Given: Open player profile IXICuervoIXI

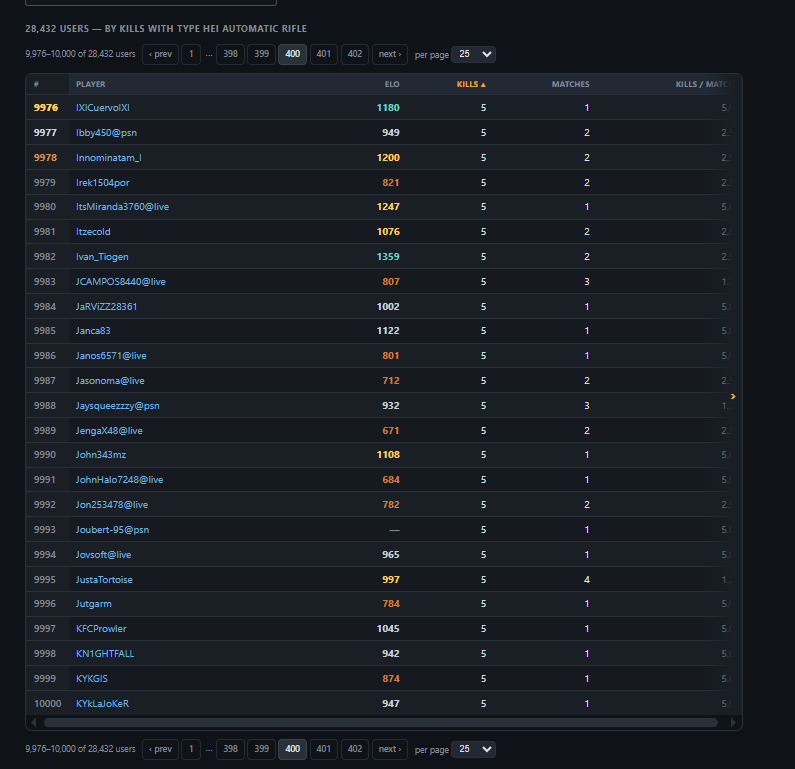Looking at the screenshot, I should point(102,107).
